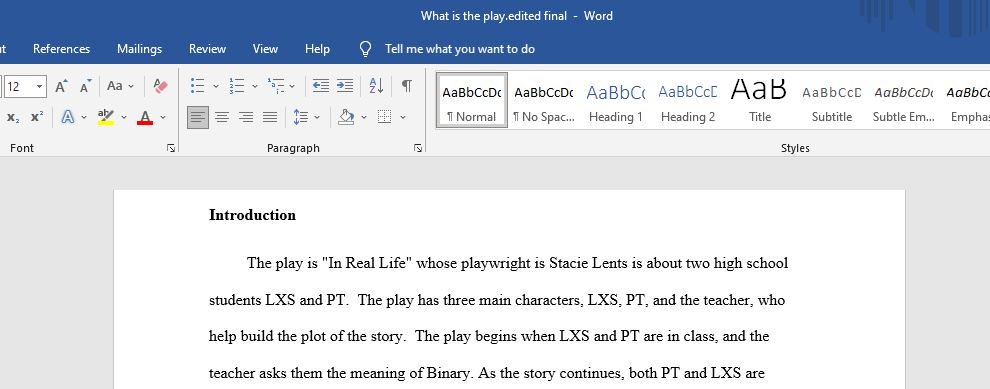The height and width of the screenshot is (389, 990).
Task: Start a numbered list
Action: pos(237,86)
